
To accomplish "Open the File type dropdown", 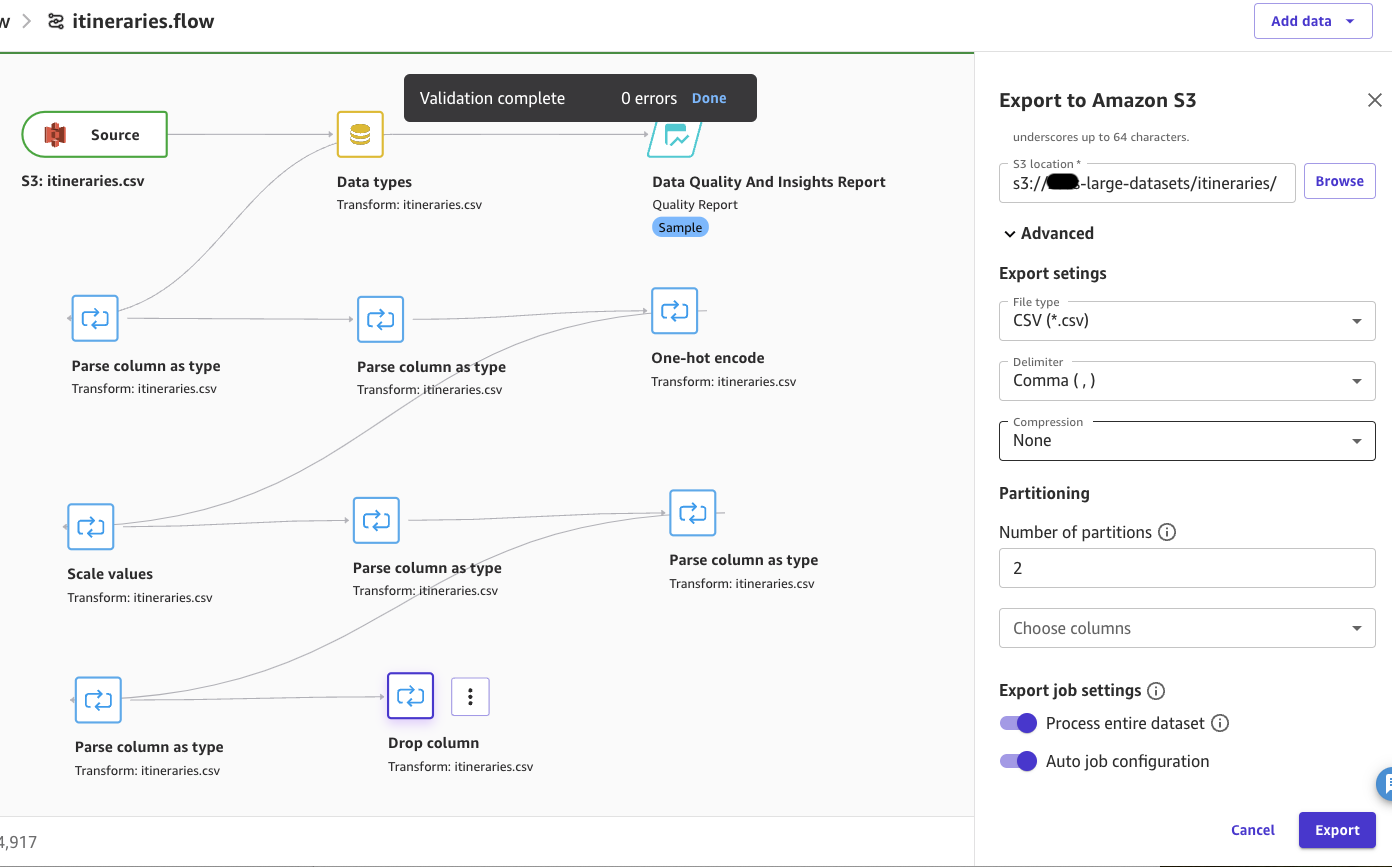I will point(1187,321).
